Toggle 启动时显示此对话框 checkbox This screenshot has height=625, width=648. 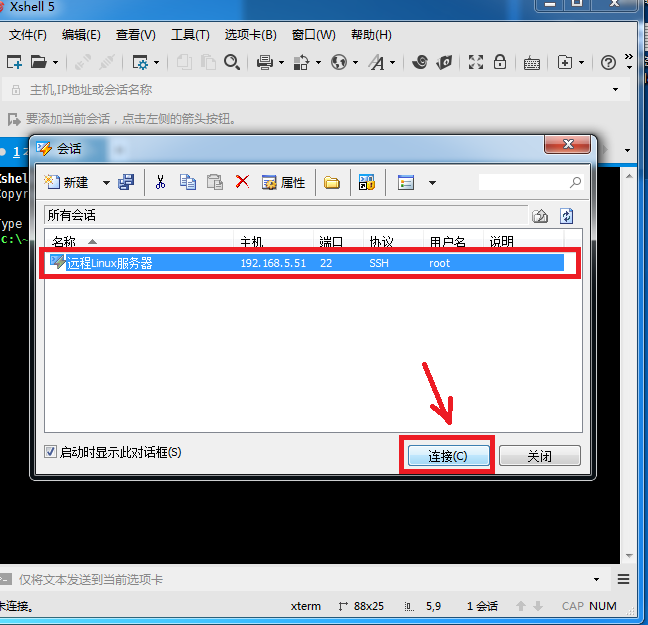(x=51, y=452)
